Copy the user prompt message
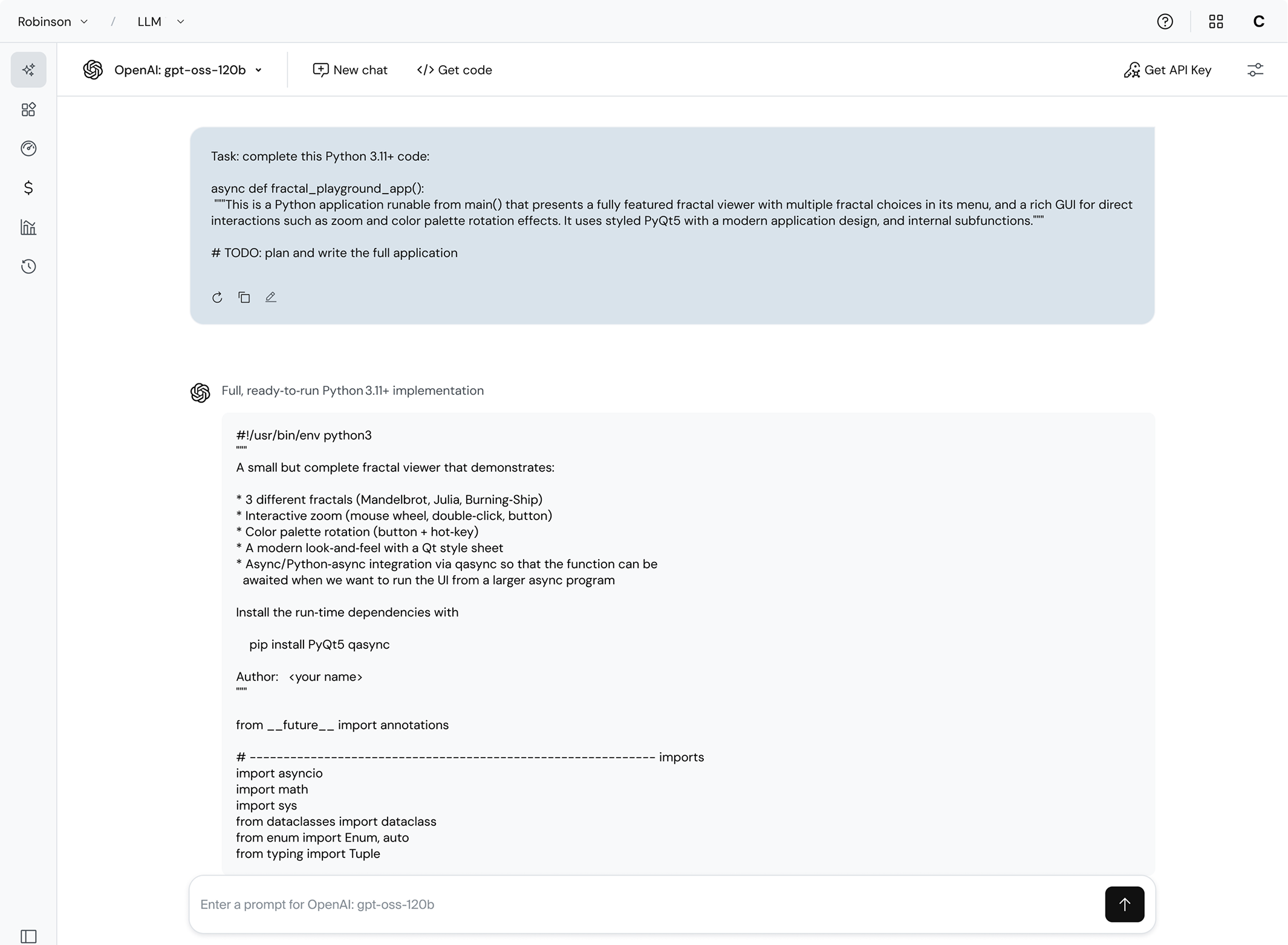This screenshot has width=1288, height=945. click(244, 297)
